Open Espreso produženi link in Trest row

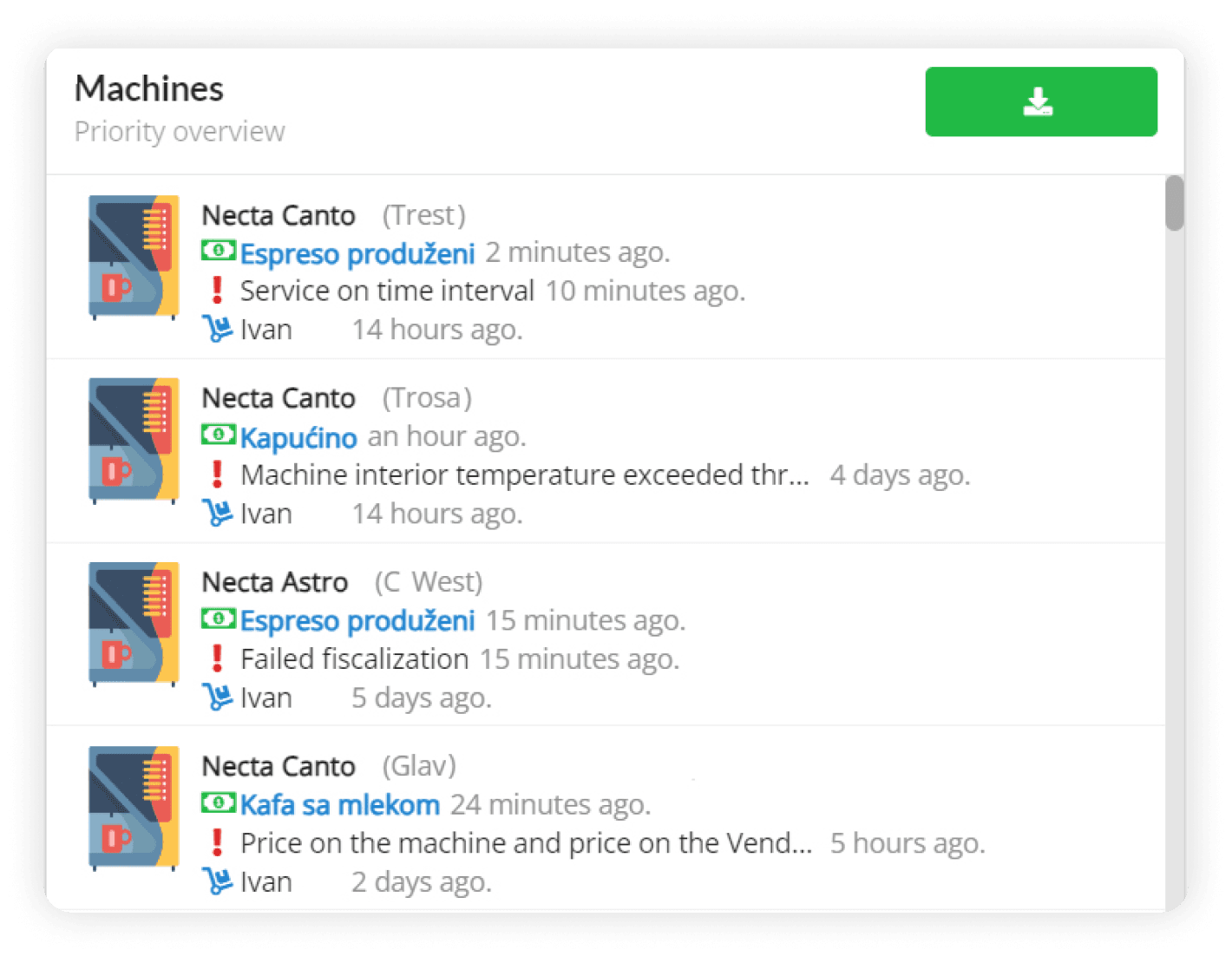coord(357,254)
